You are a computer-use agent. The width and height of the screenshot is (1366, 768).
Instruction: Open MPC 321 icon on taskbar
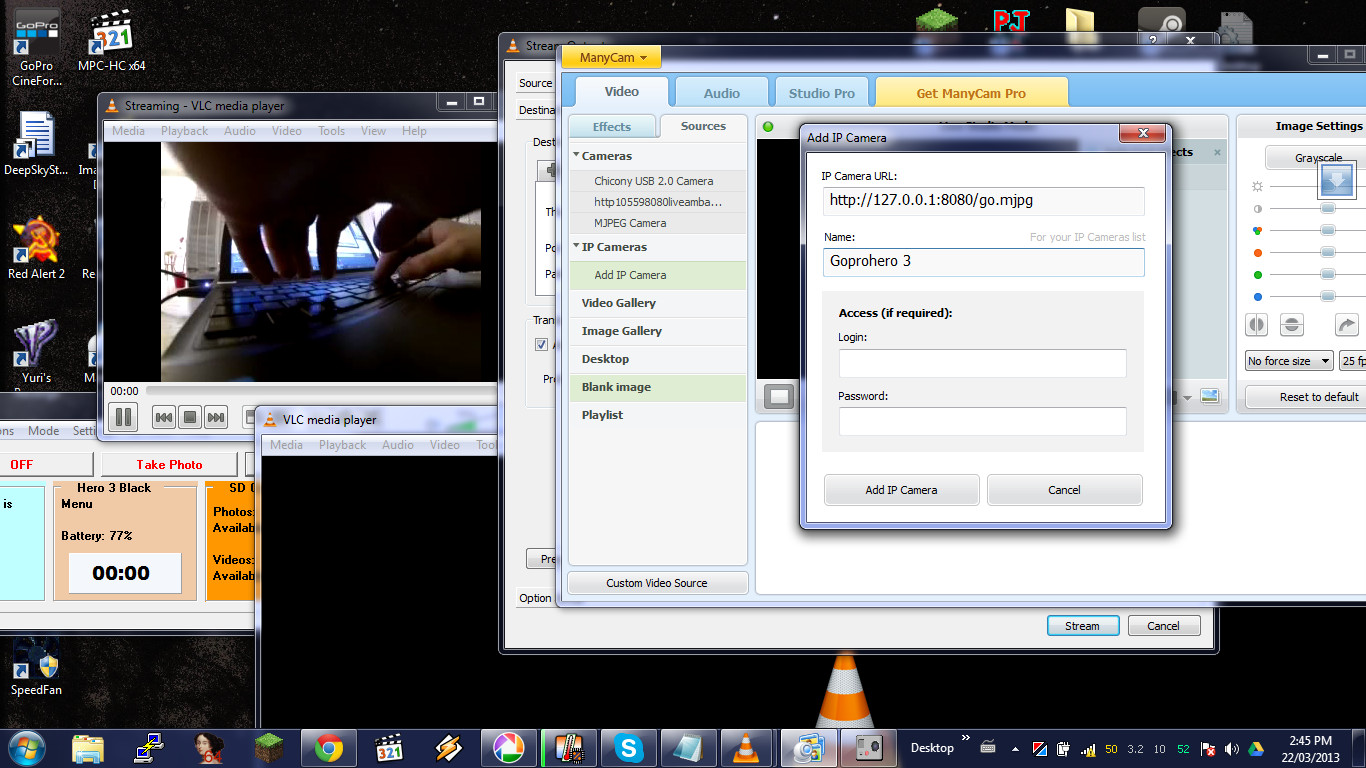click(x=389, y=748)
